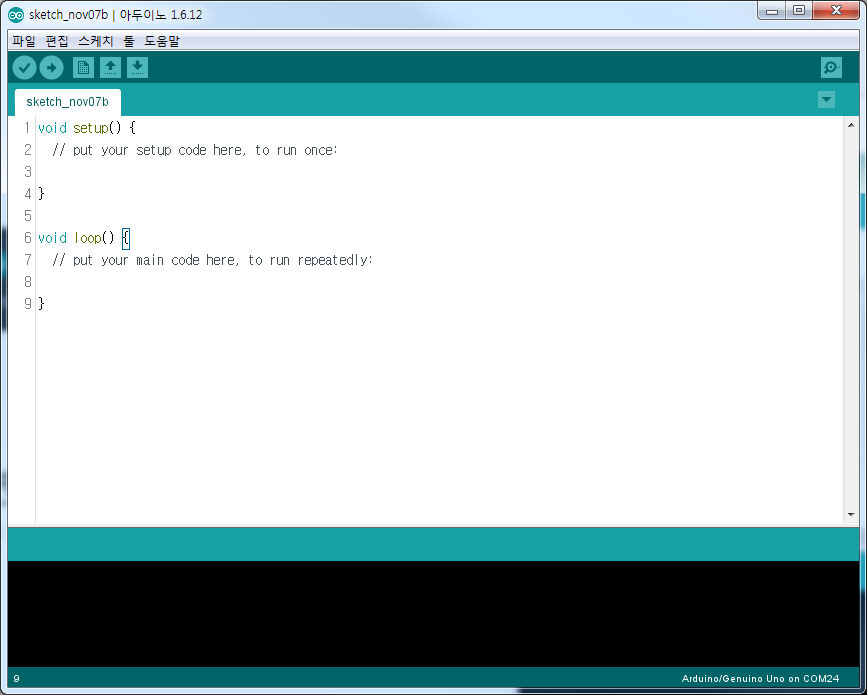
Task: Click the editor scrollbar down arrow
Action: click(851, 514)
